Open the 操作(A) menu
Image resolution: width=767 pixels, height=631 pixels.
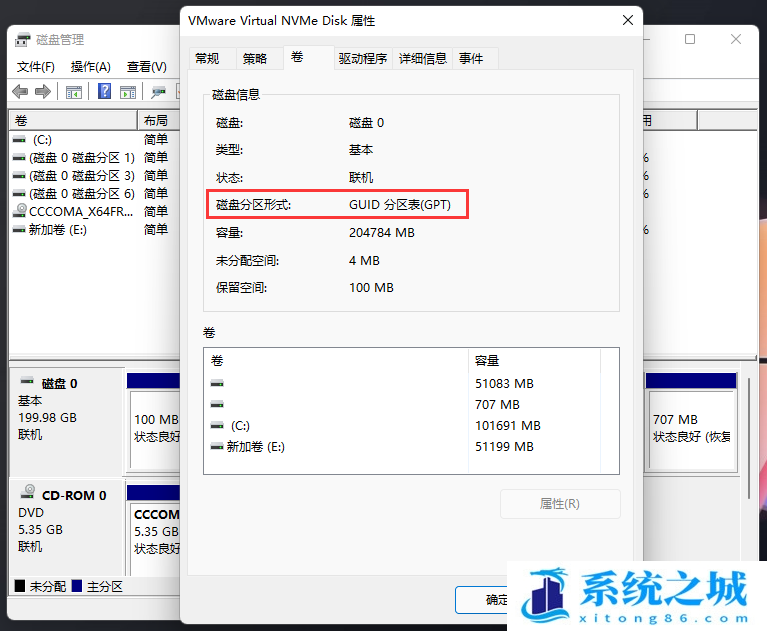pos(90,67)
